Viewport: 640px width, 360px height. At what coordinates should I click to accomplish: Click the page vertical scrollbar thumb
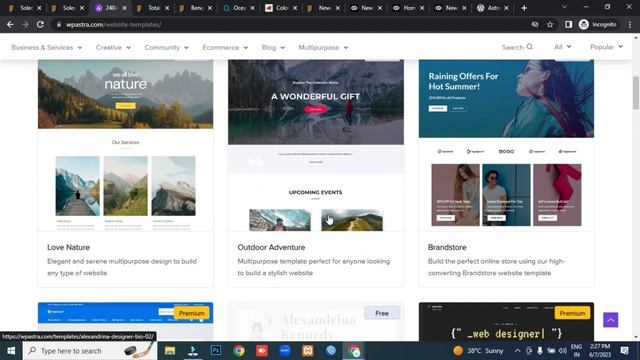[x=636, y=93]
